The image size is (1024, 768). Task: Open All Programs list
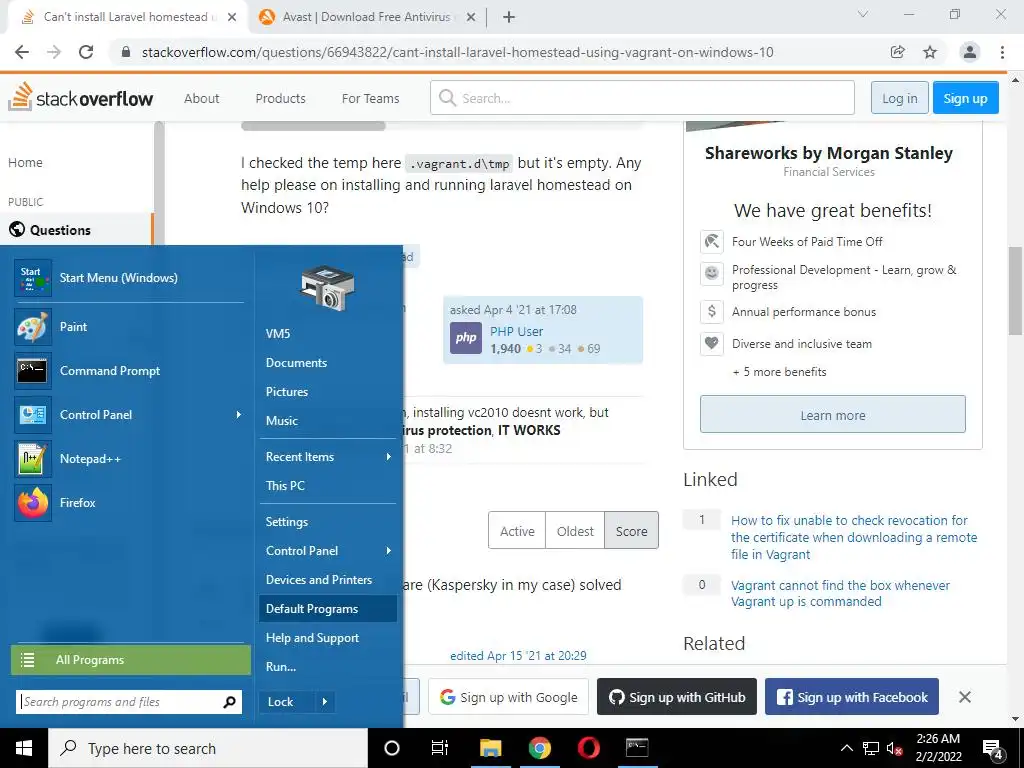(x=131, y=660)
